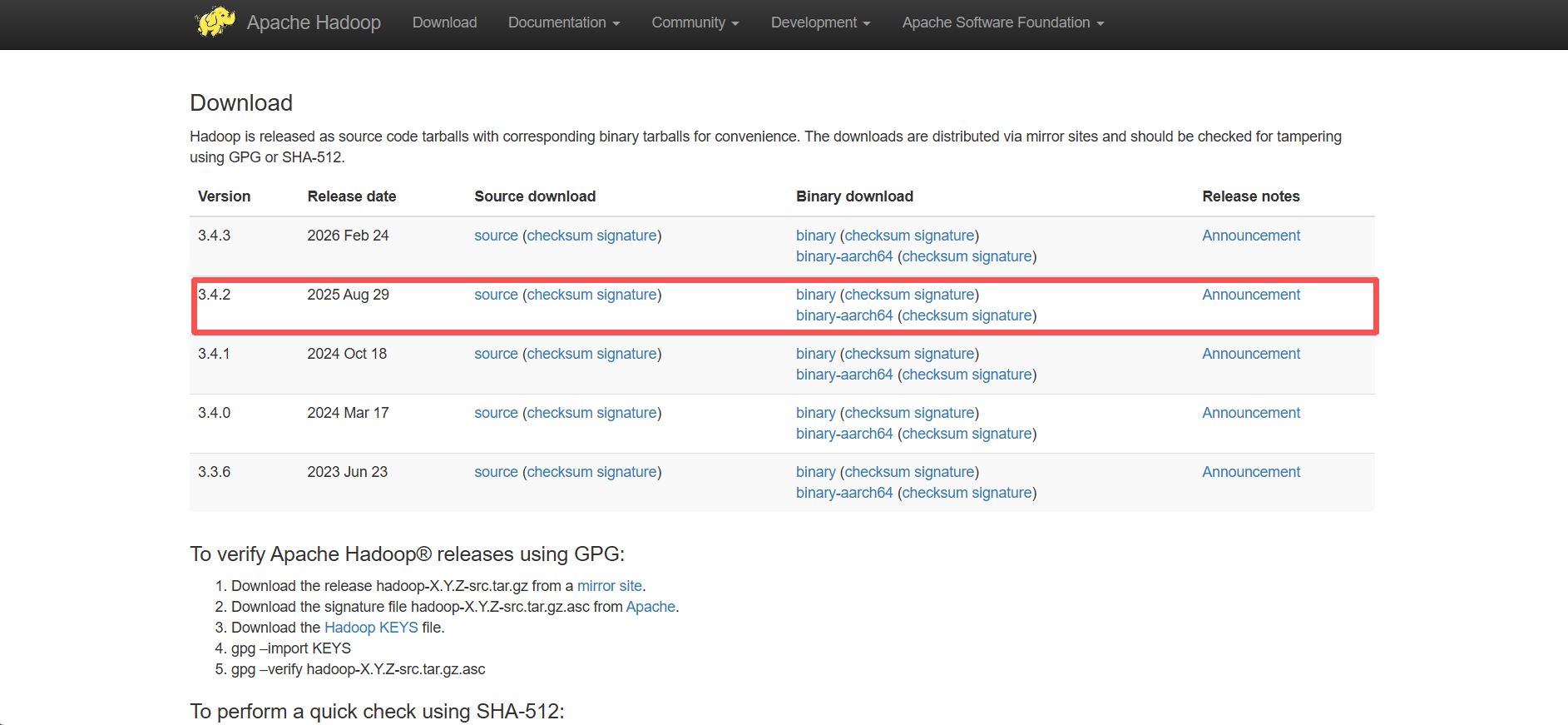
Task: Open binary-aarch64 checksum for 3.4.2
Action: 935,315
